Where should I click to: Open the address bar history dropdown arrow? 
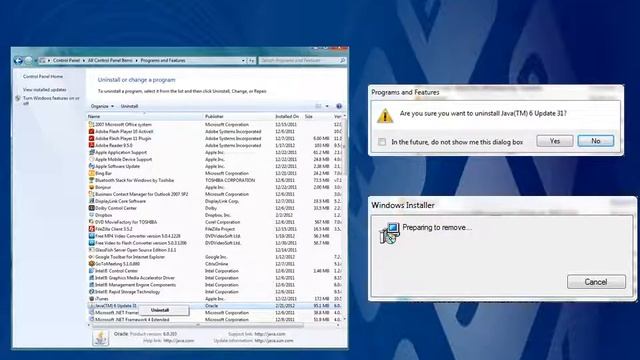point(243,60)
